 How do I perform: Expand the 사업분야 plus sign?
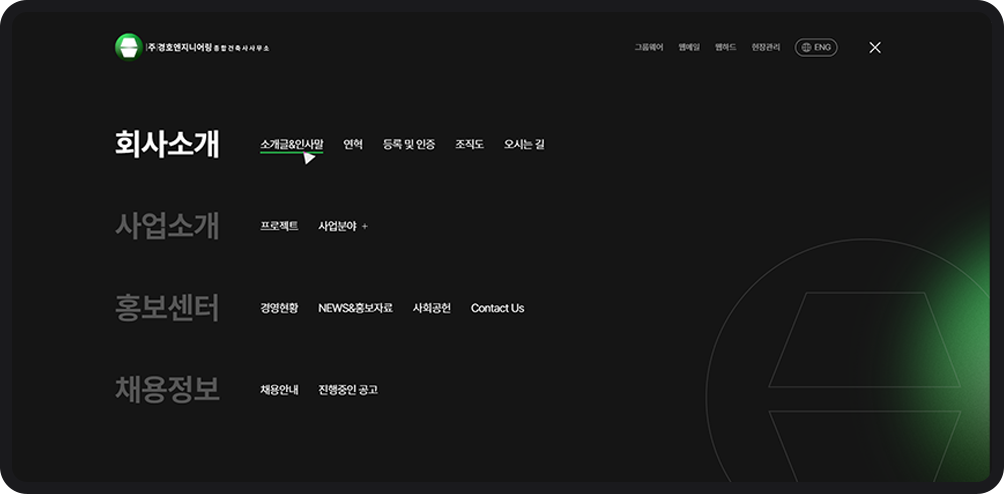[365, 226]
